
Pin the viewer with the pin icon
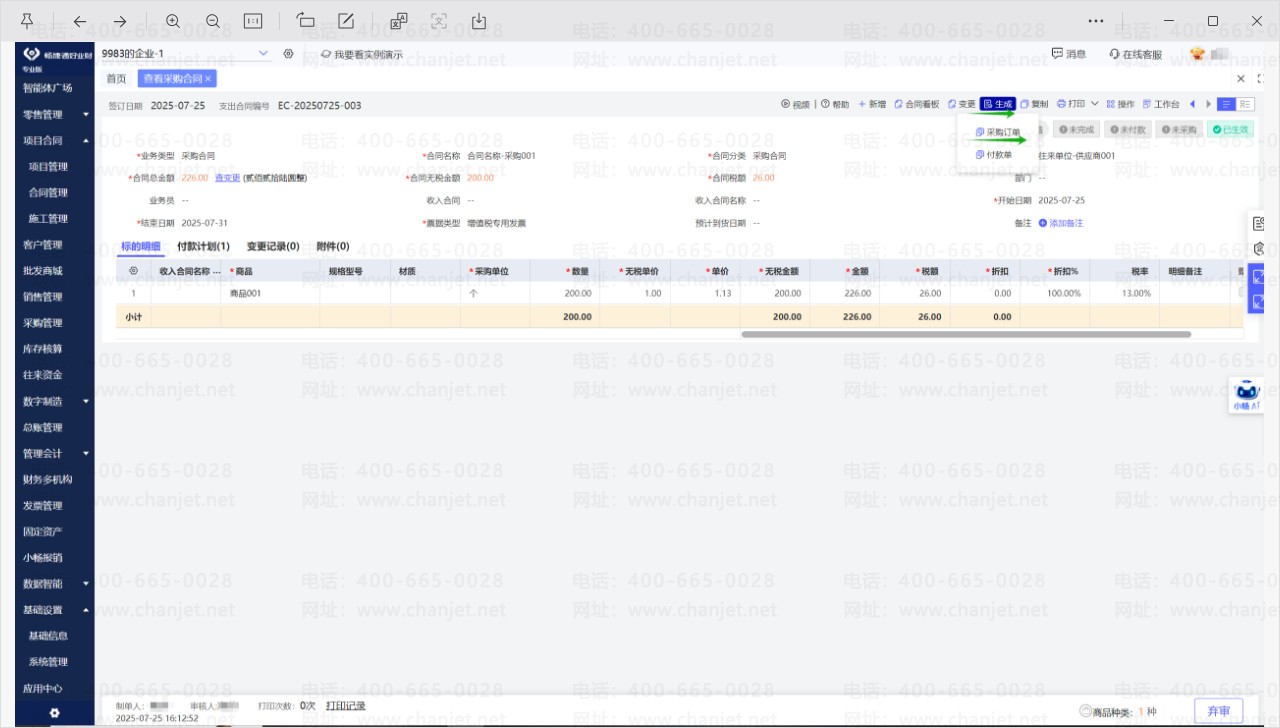pos(26,21)
